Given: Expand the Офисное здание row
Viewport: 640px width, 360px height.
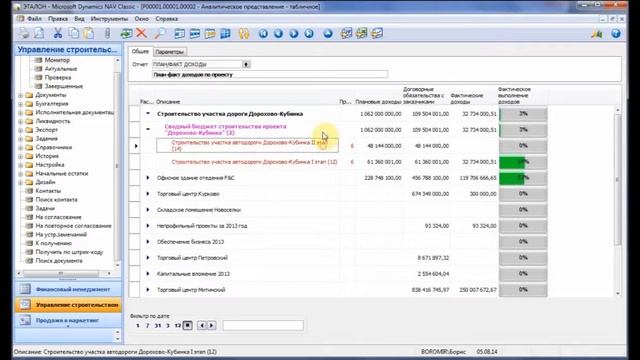Looking at the screenshot, I should tap(148, 178).
